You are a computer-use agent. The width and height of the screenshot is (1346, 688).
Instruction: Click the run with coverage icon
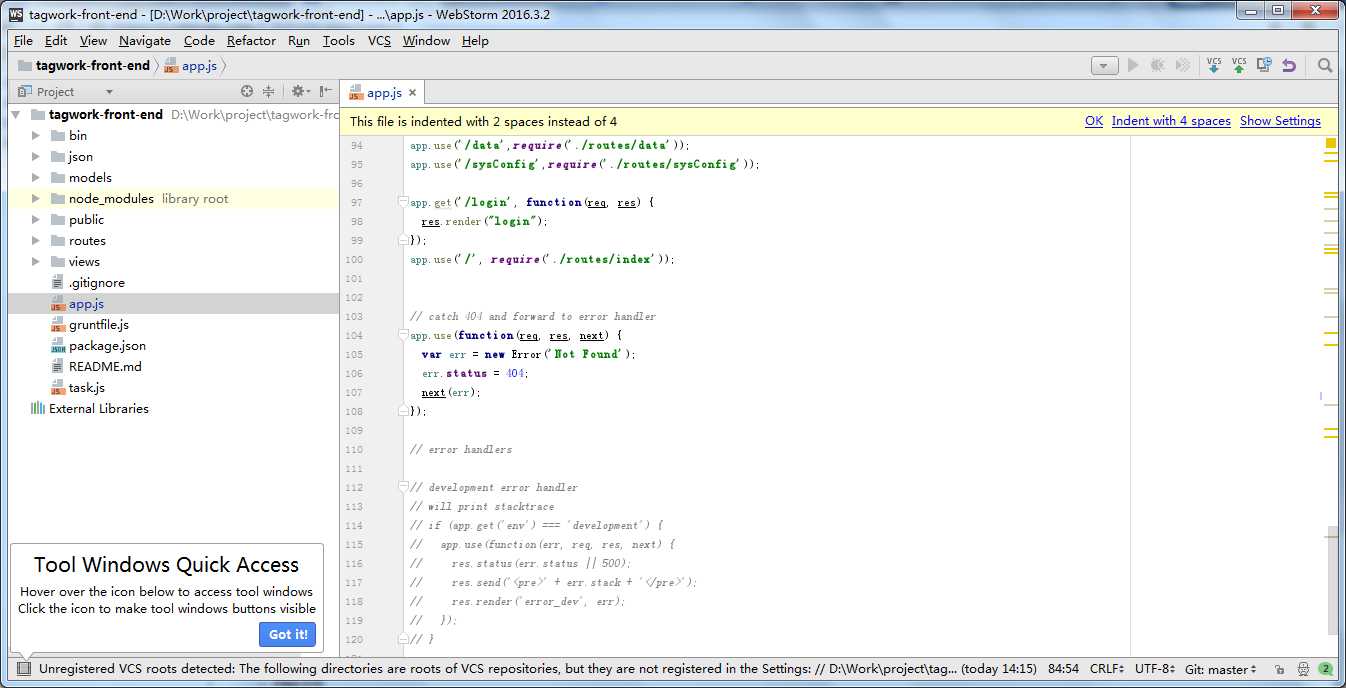[x=1183, y=65]
